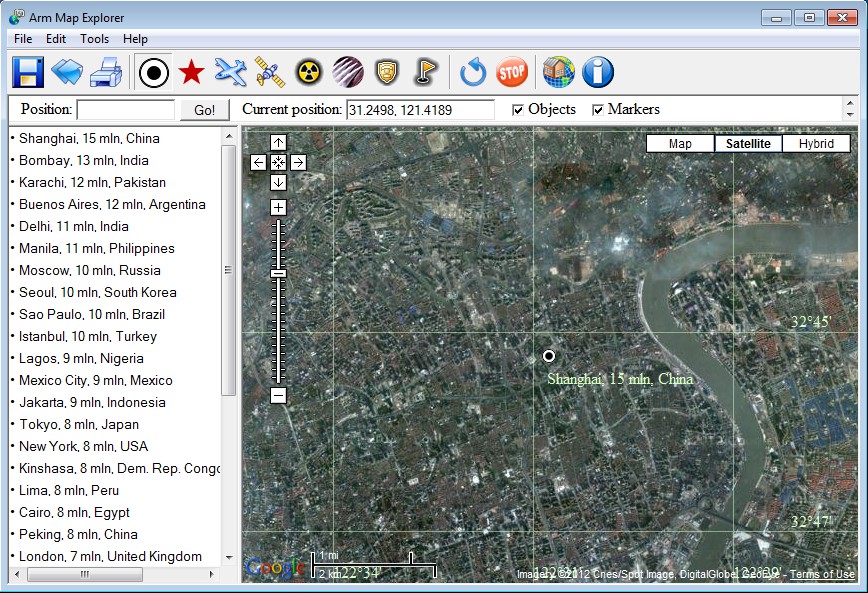The height and width of the screenshot is (593, 868).
Task: Click the map zoom slider handle
Action: [278, 273]
